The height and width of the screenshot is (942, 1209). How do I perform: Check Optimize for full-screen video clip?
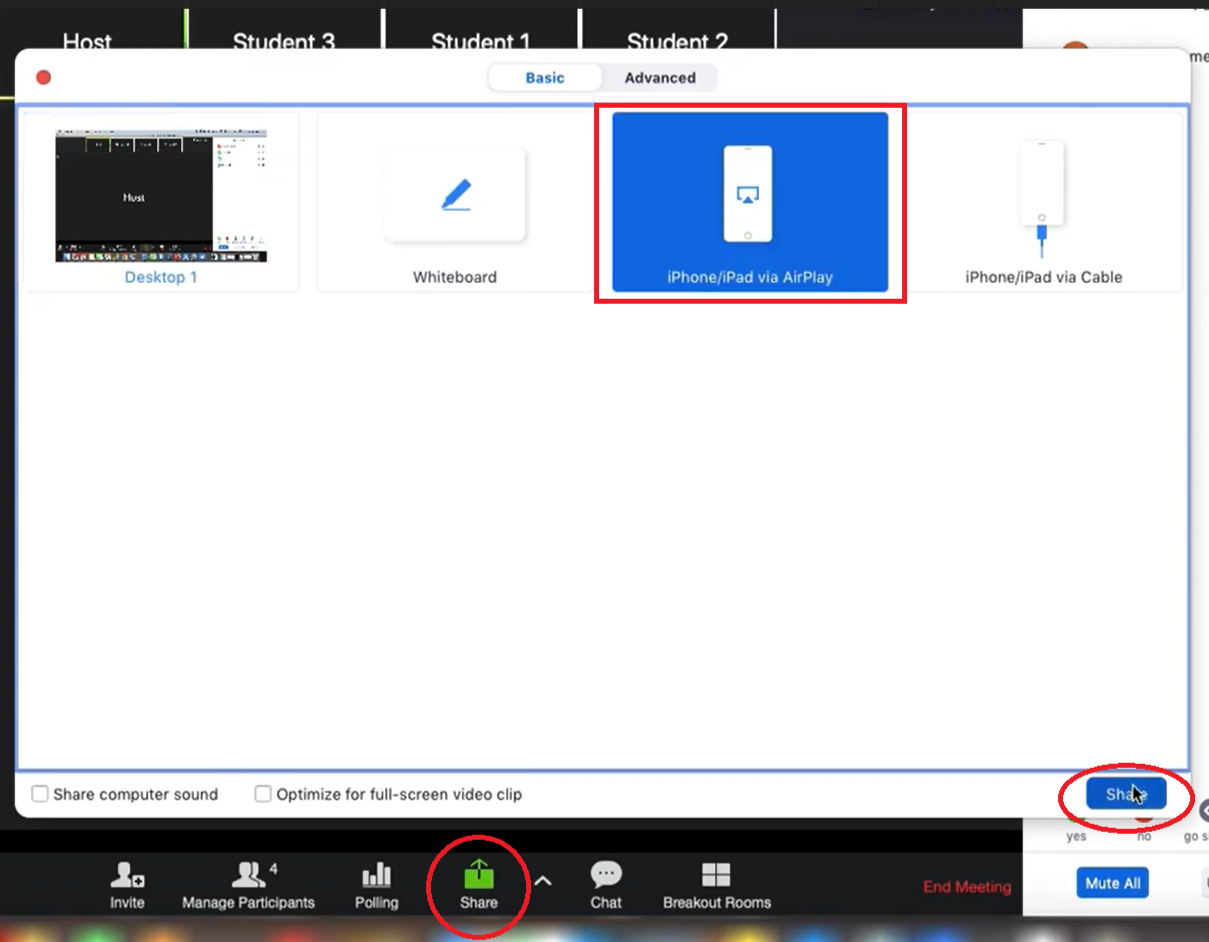click(x=262, y=794)
